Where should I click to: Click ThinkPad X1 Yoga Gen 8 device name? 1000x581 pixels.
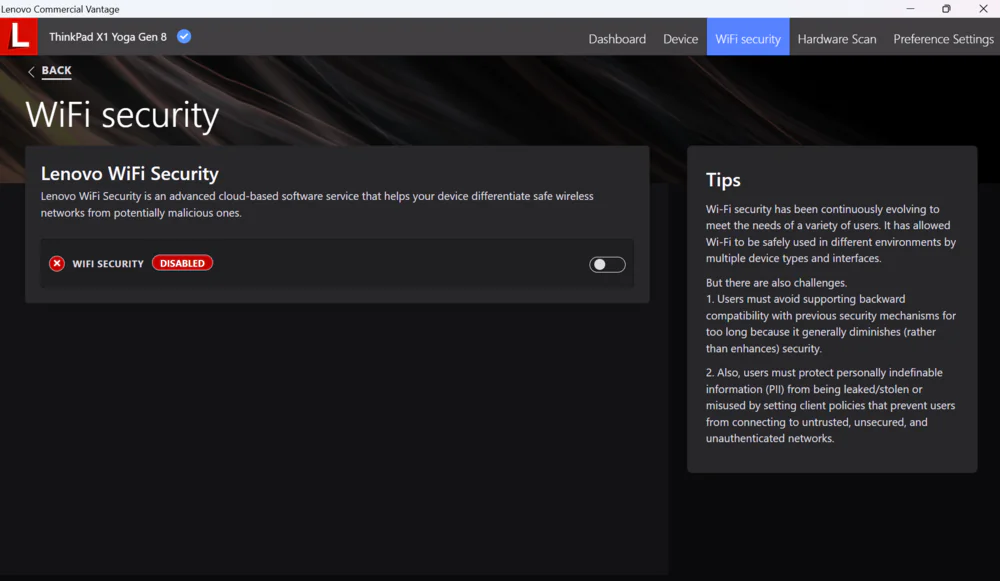pos(108,37)
